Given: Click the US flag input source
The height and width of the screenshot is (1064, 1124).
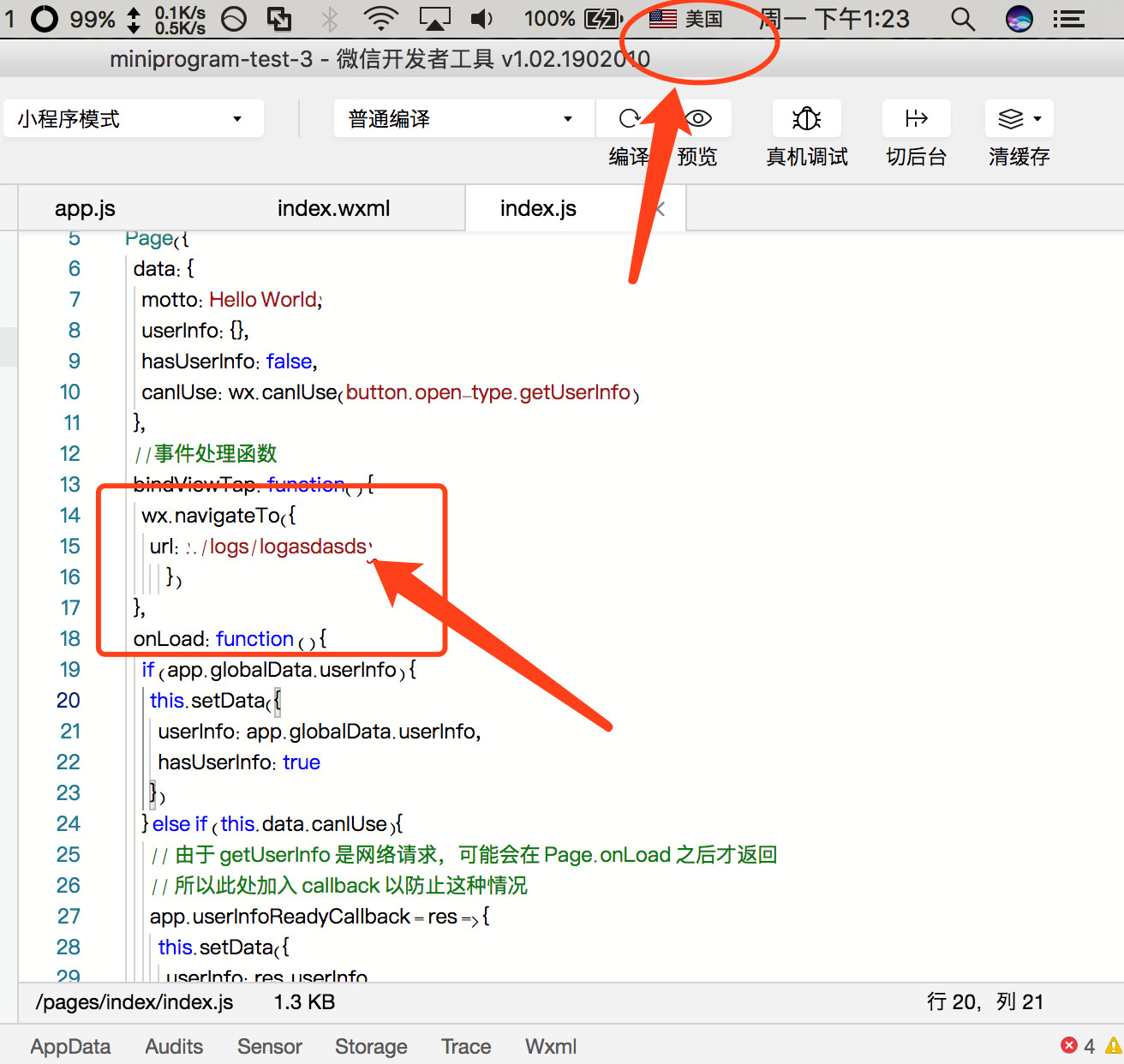Looking at the screenshot, I should tap(662, 19).
